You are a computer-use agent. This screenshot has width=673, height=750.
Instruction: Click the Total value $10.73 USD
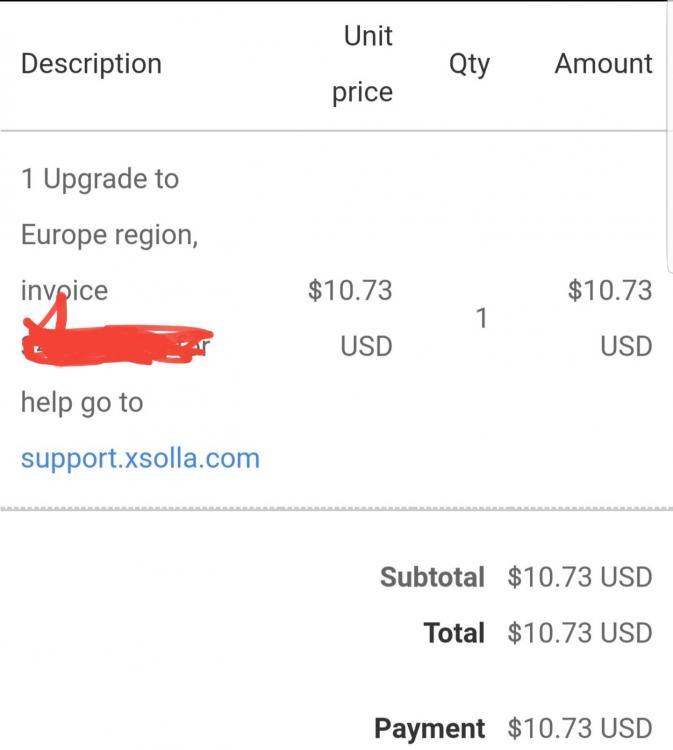click(580, 633)
